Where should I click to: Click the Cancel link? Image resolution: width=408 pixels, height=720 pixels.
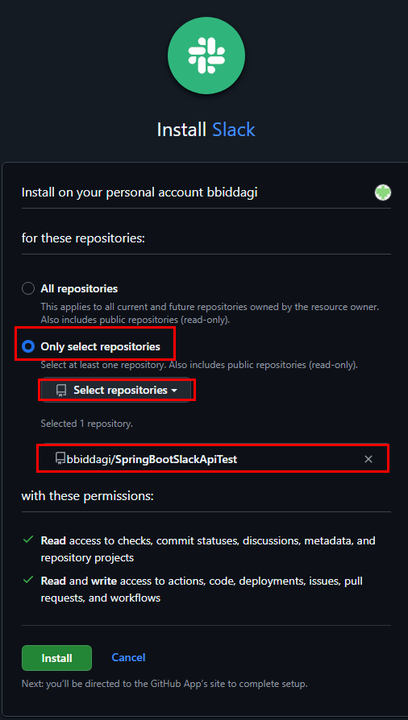tap(129, 658)
